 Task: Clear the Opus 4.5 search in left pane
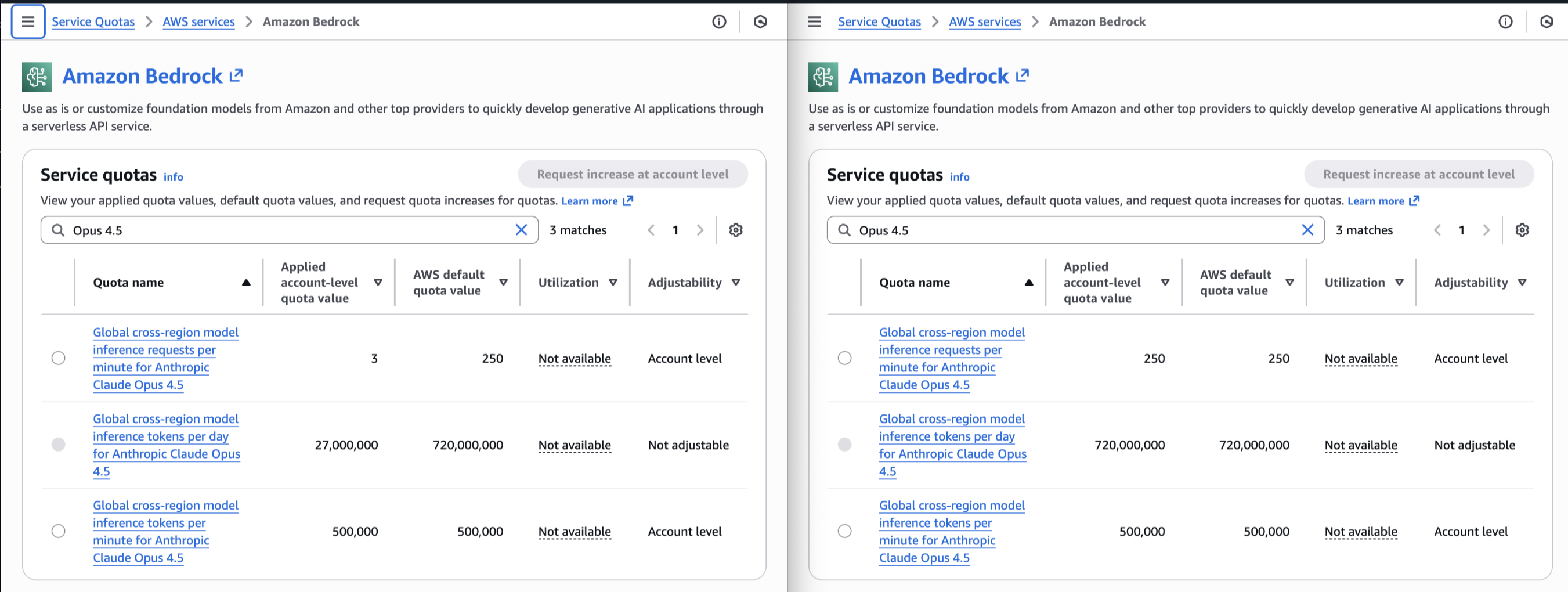(521, 230)
